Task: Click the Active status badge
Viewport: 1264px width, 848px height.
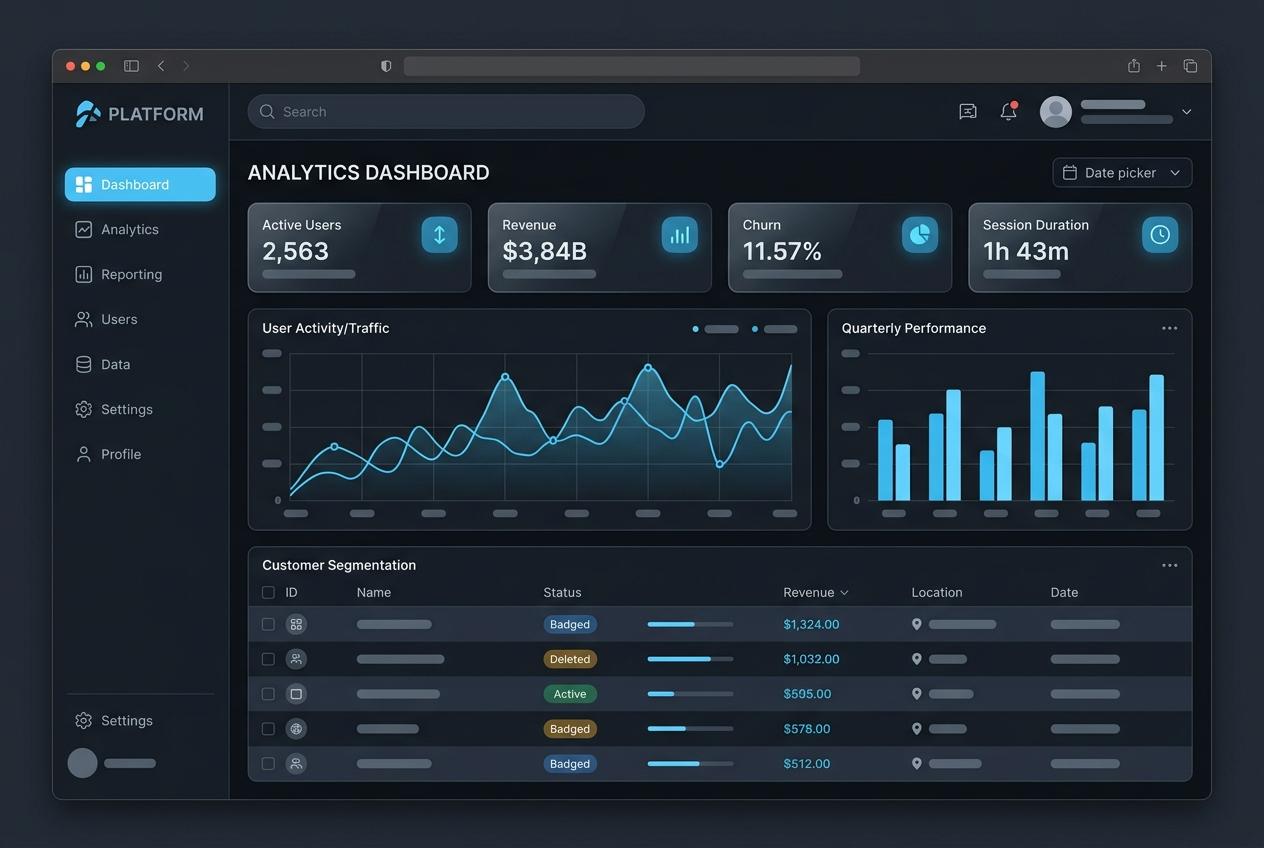Action: [570, 694]
